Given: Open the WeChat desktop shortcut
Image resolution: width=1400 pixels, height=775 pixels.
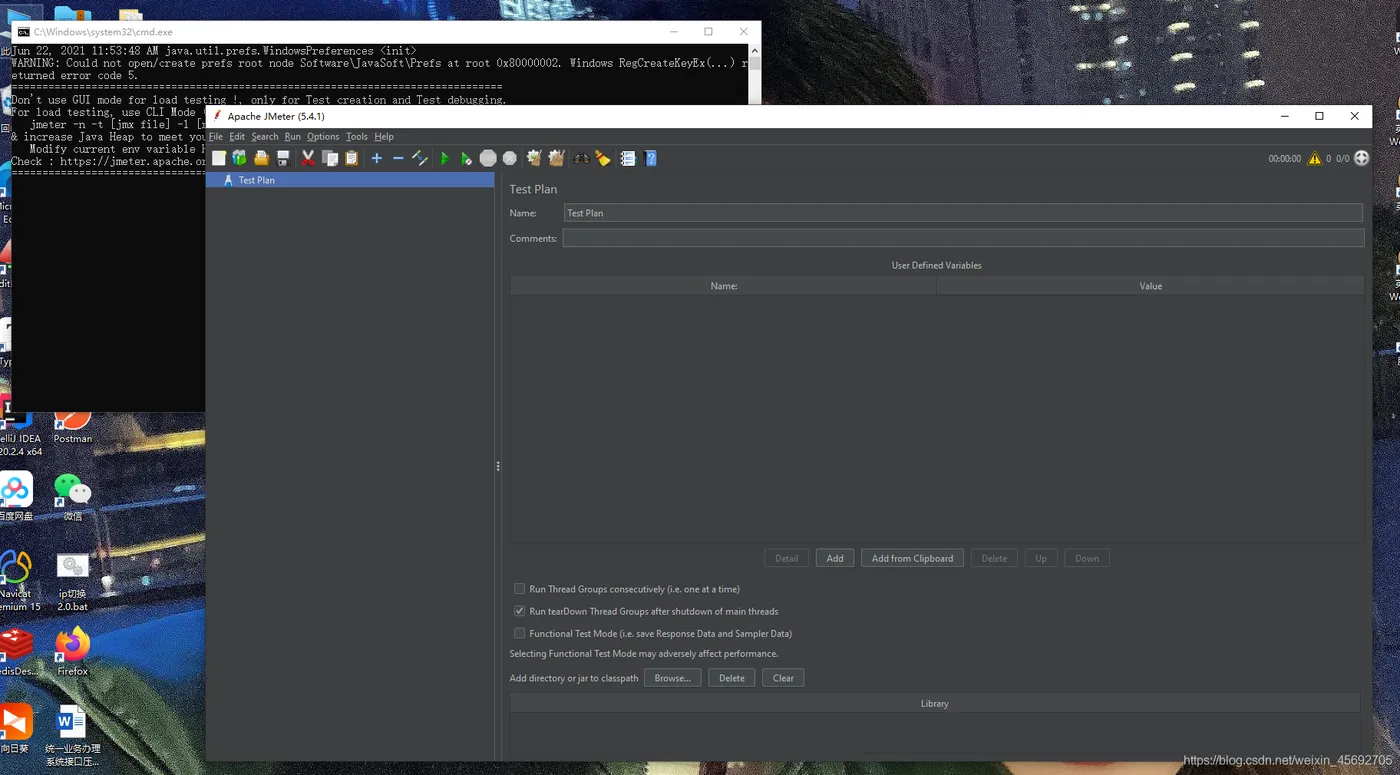Looking at the screenshot, I should pos(72,497).
